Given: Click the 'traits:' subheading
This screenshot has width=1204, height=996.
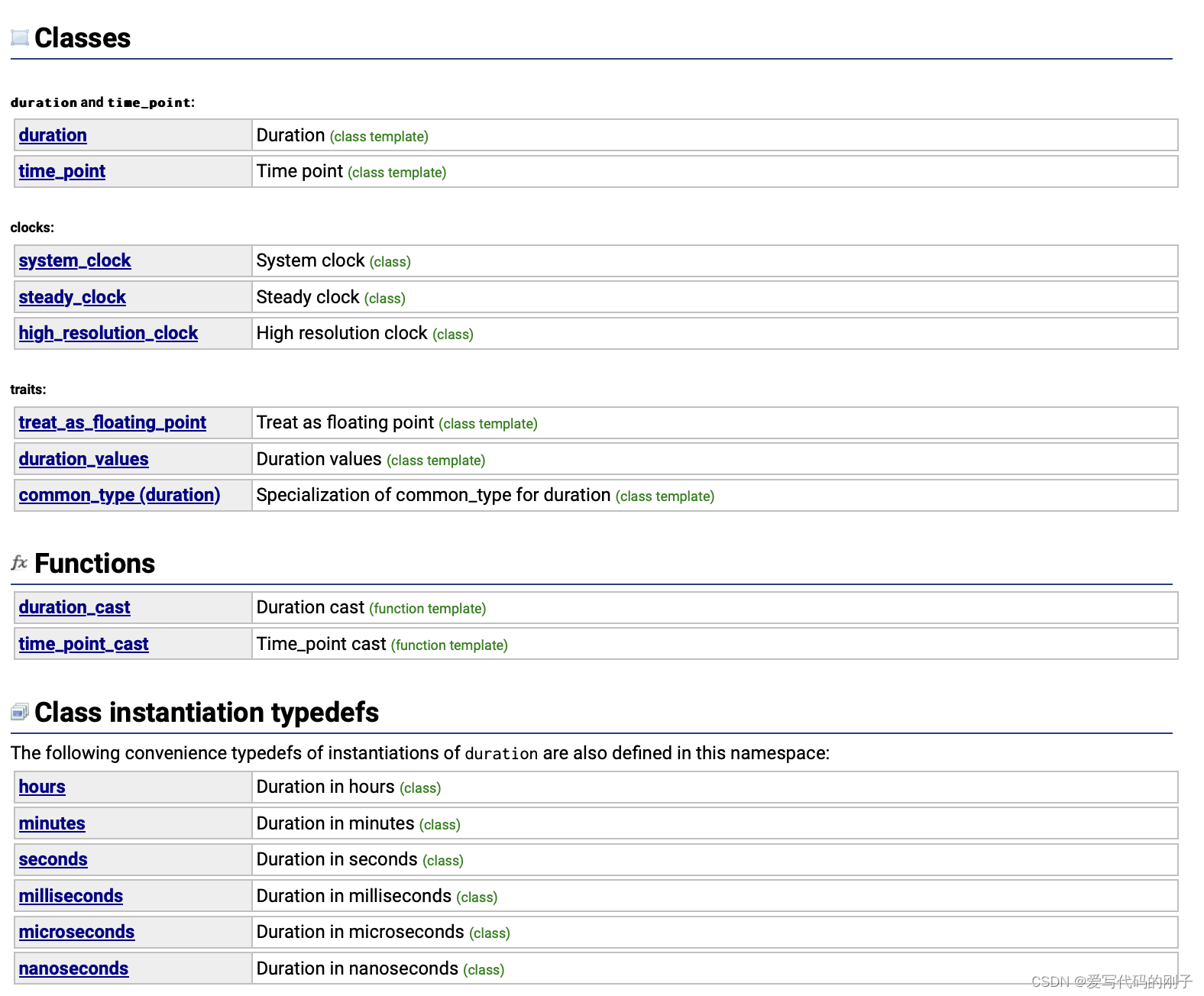Looking at the screenshot, I should (x=28, y=390).
